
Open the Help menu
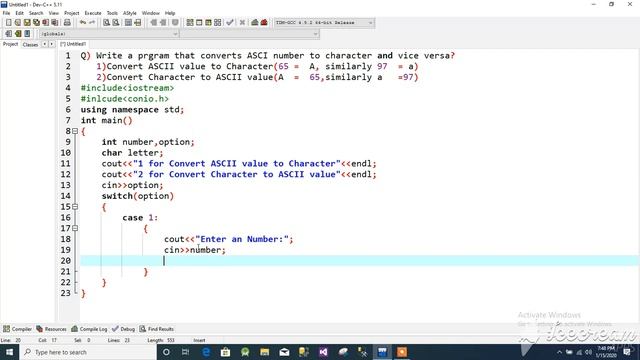coord(170,13)
